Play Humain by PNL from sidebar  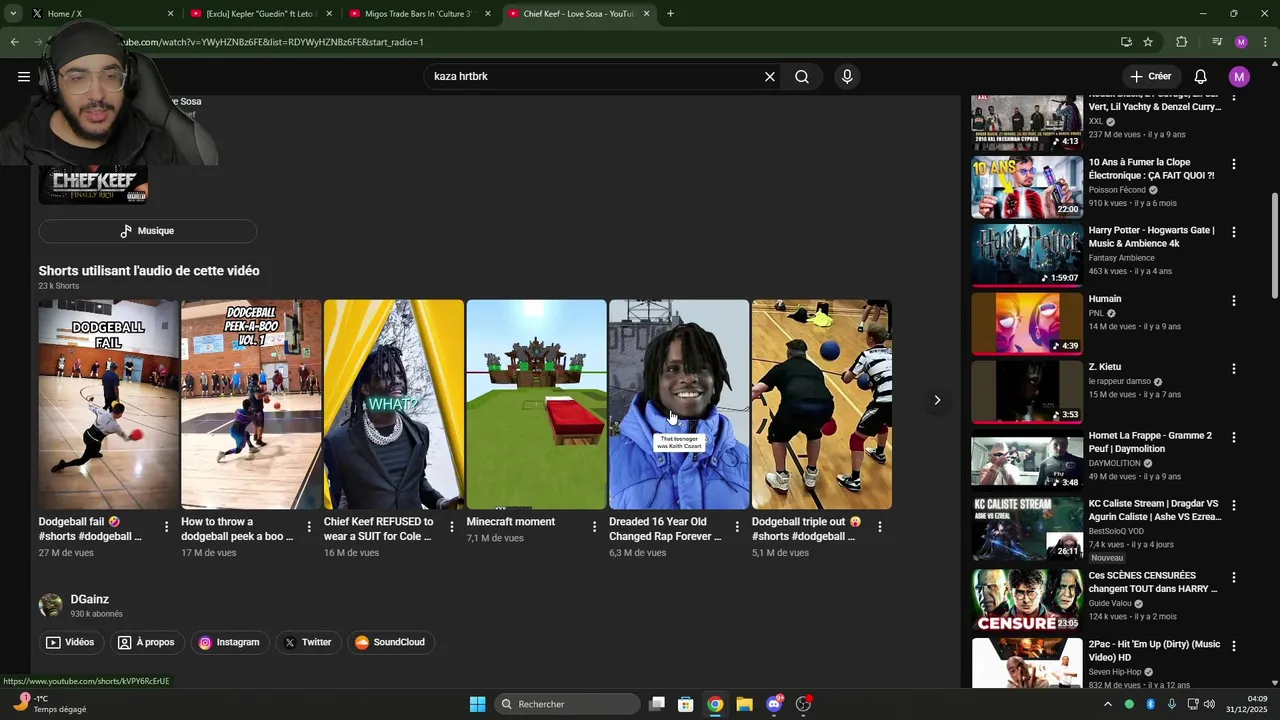(x=1027, y=324)
